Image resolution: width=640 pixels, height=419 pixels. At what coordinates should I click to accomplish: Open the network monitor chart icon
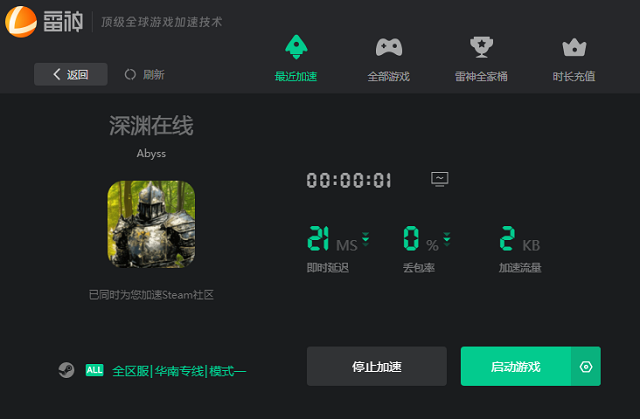coord(440,179)
